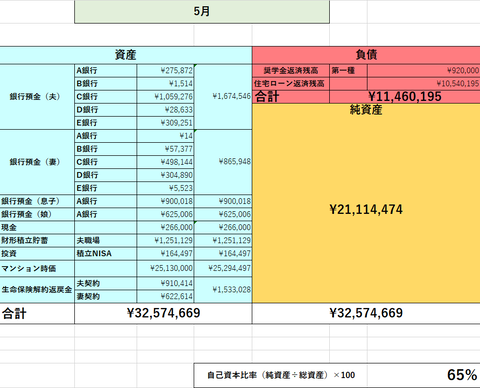Select ¥32,574,669 total beside bottom 合計 label

[x=163, y=313]
